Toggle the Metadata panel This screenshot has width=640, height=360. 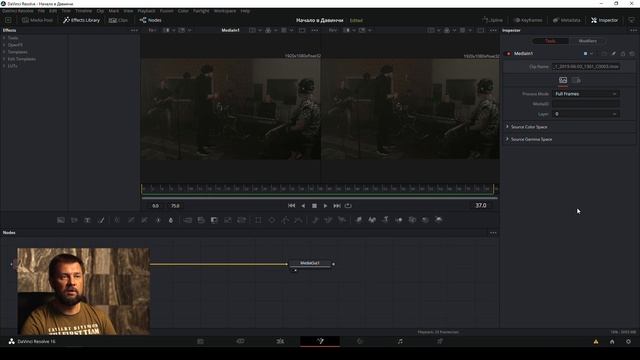pos(566,20)
